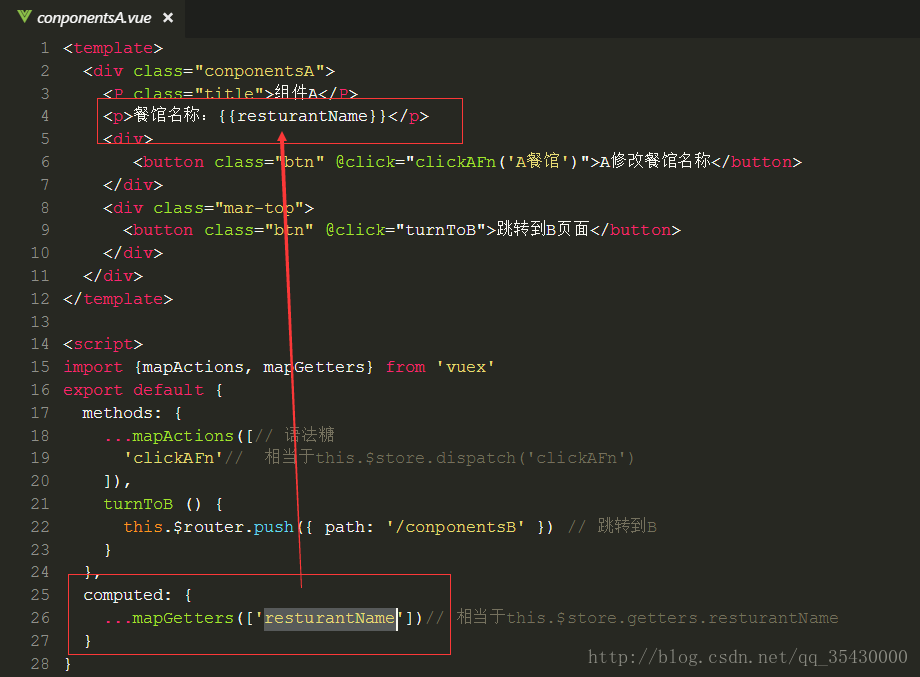Image resolution: width=920 pixels, height=677 pixels.
Task: Click the closing template tag on line 12
Action: tap(118, 299)
